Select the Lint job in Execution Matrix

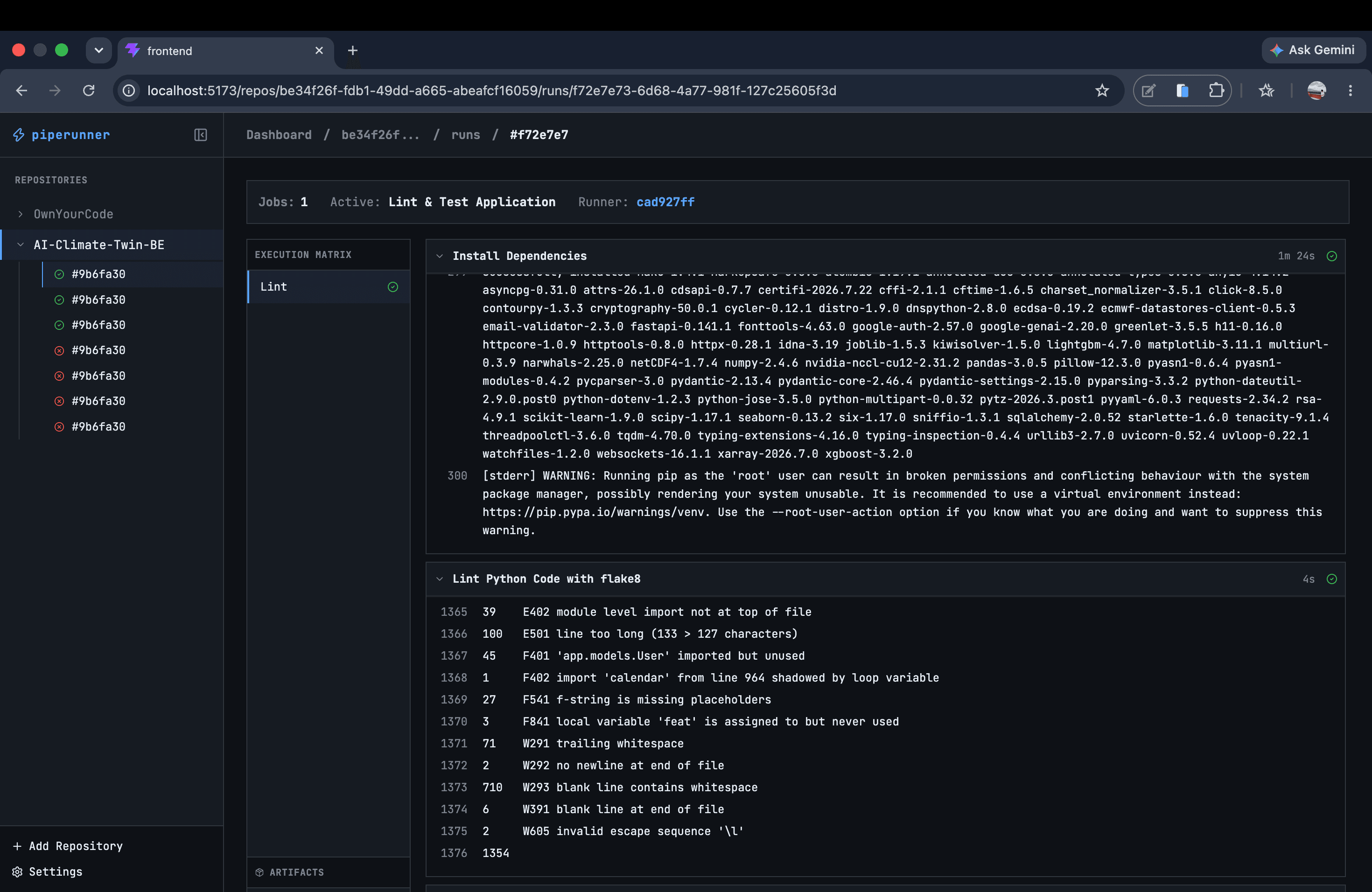[329, 286]
